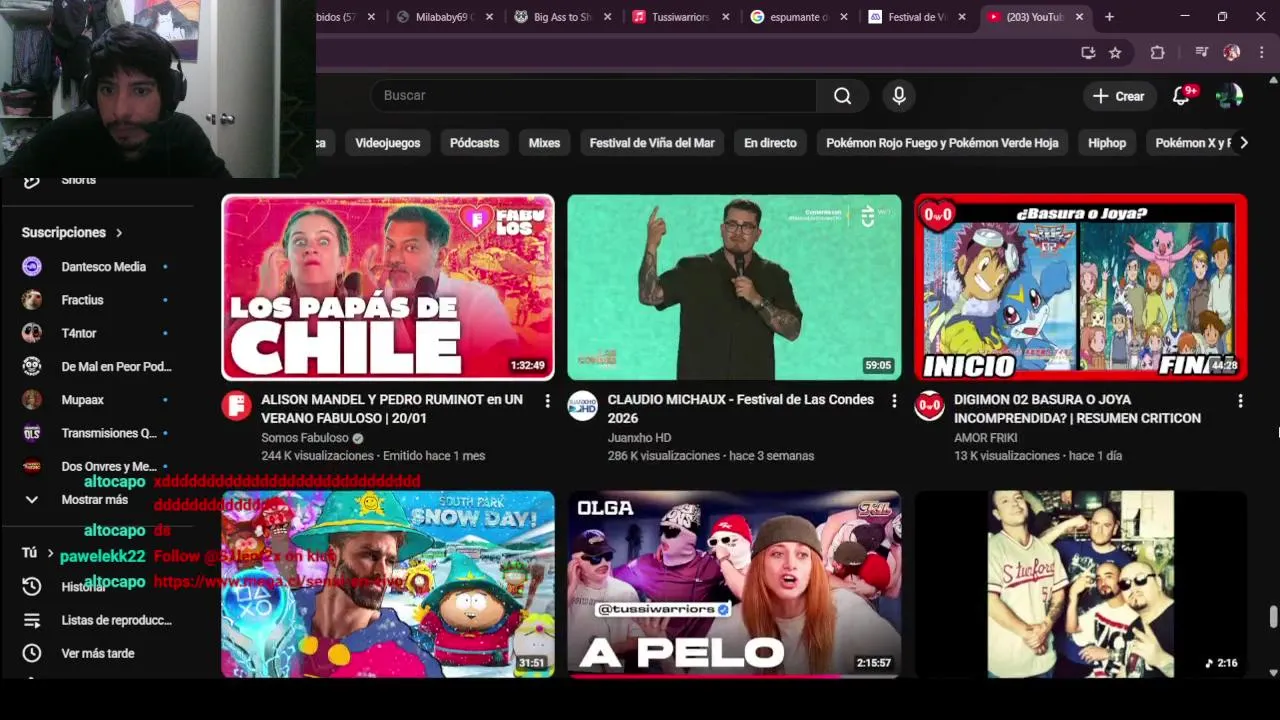
Task: Bookmark this page with star icon
Action: pyautogui.click(x=1115, y=53)
